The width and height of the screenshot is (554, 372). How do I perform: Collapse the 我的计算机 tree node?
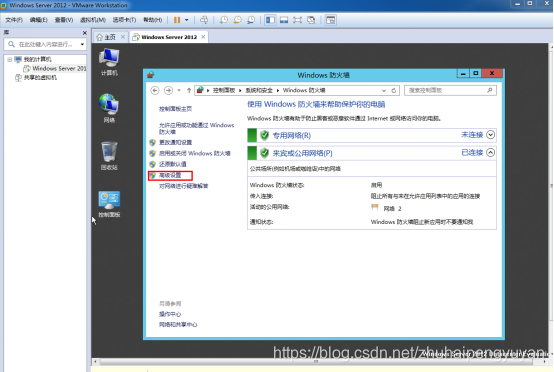pyautogui.click(x=10, y=59)
